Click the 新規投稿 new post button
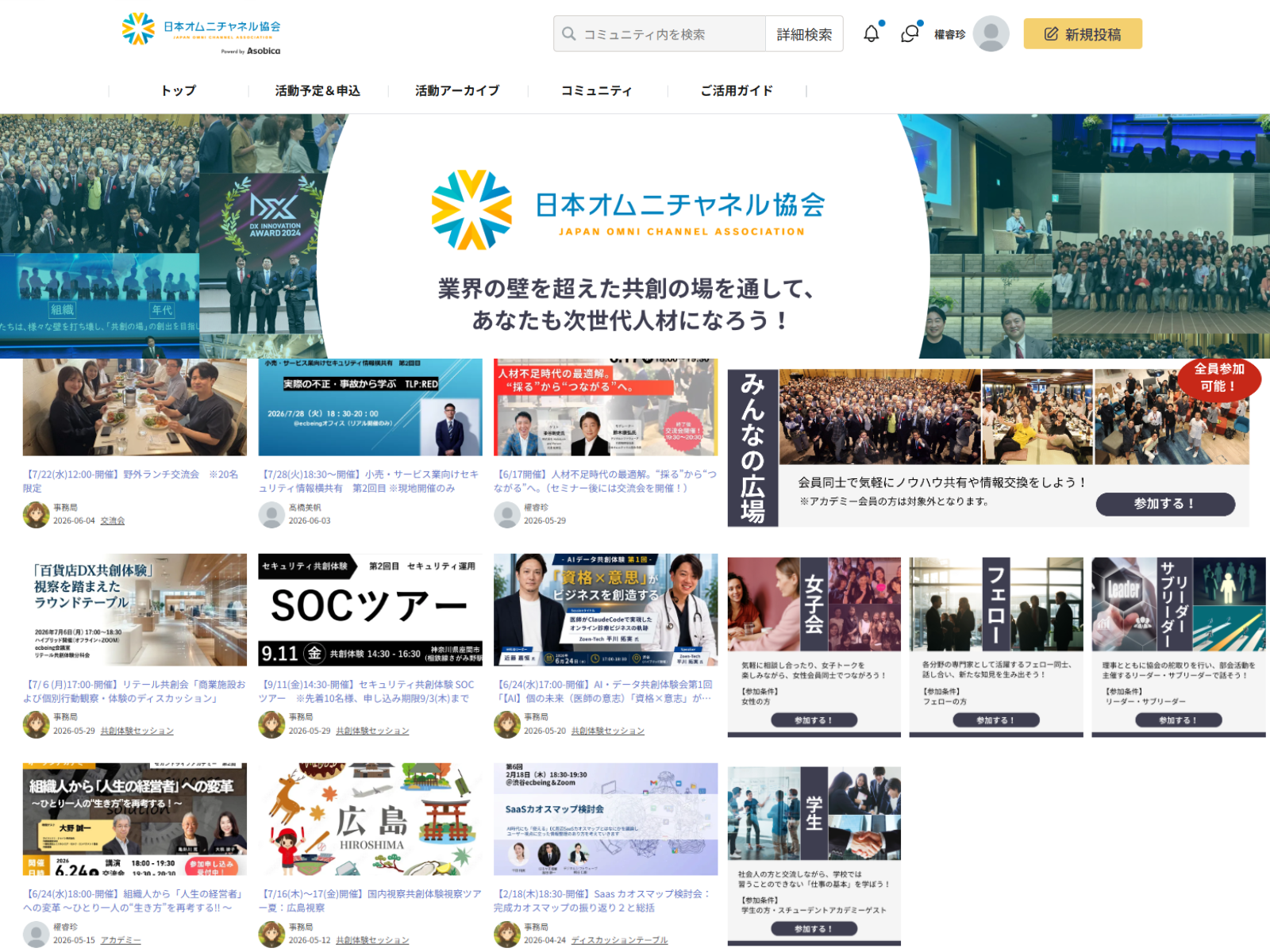The image size is (1270, 952). pos(1083,34)
